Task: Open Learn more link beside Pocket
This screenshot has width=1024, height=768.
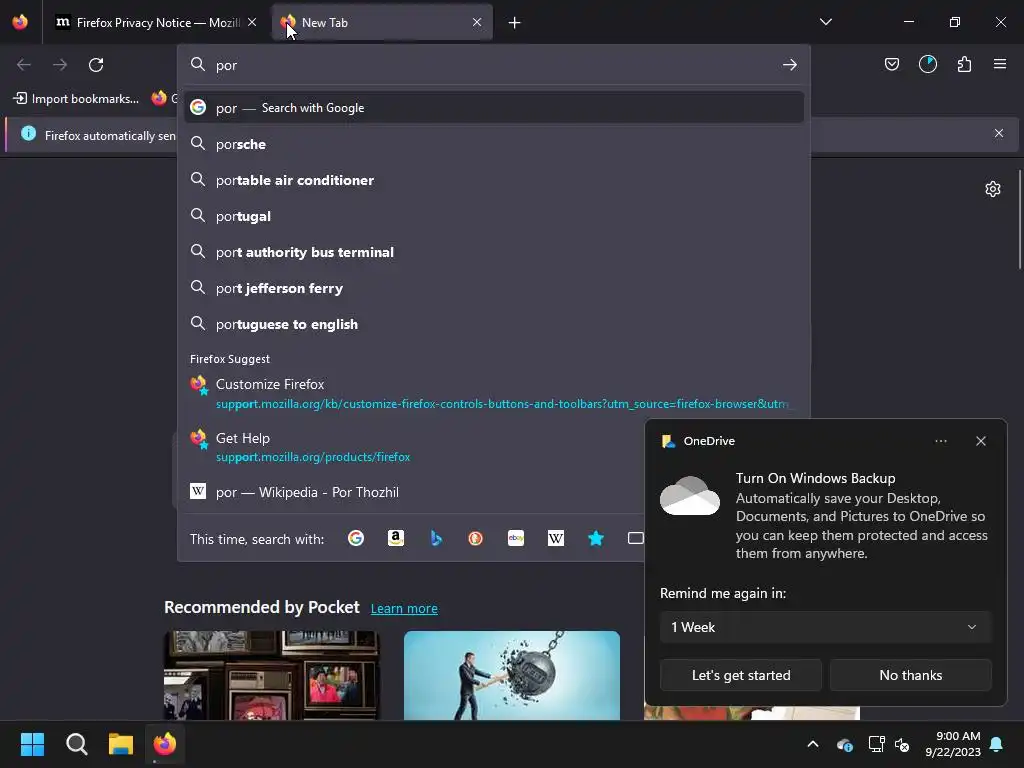Action: (x=404, y=609)
